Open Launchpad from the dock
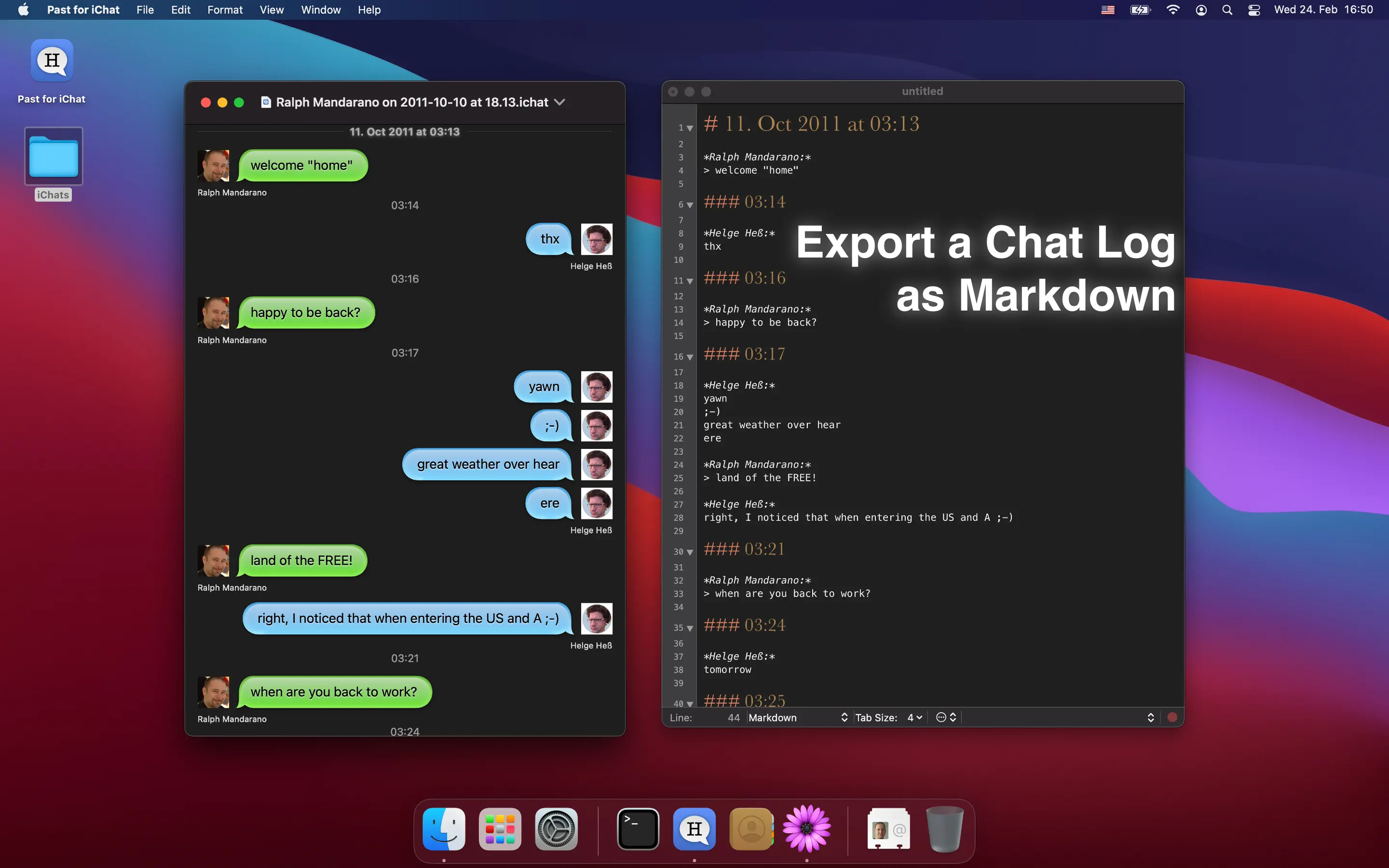The image size is (1389, 868). [499, 829]
